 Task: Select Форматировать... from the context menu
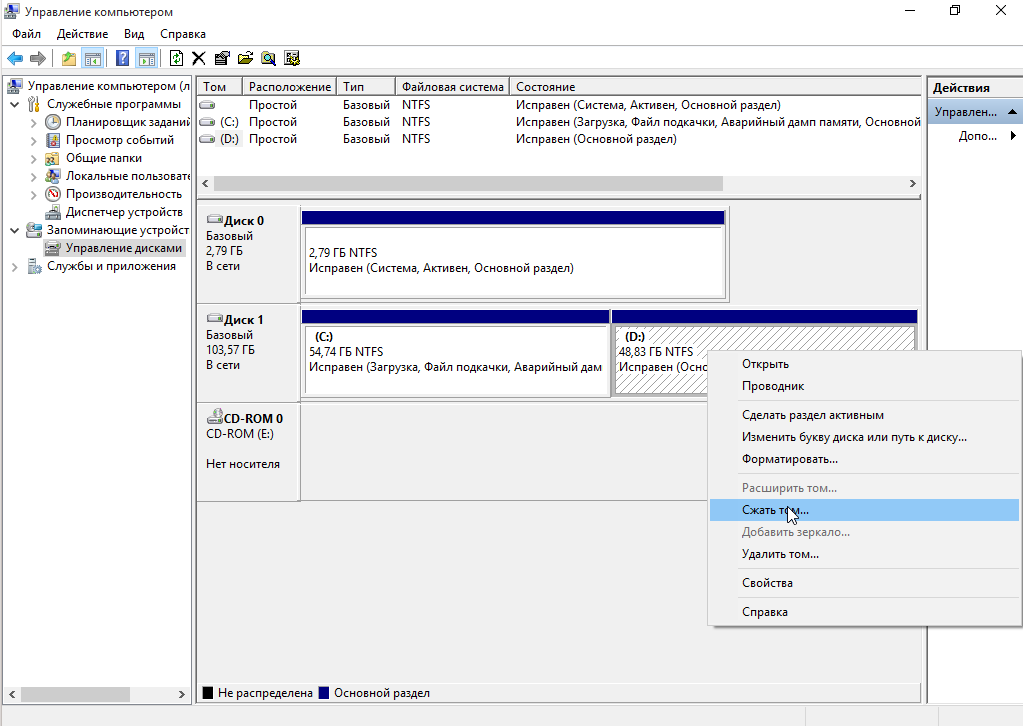coord(789,459)
